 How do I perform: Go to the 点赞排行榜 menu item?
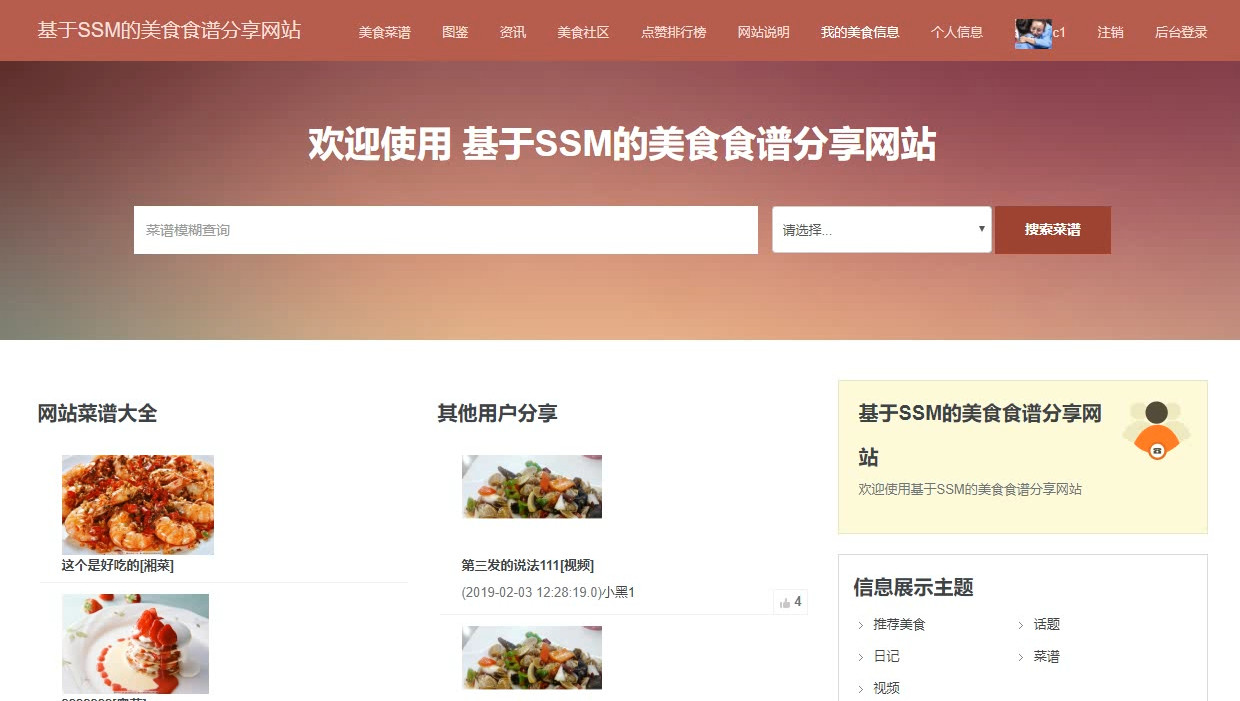coord(673,32)
